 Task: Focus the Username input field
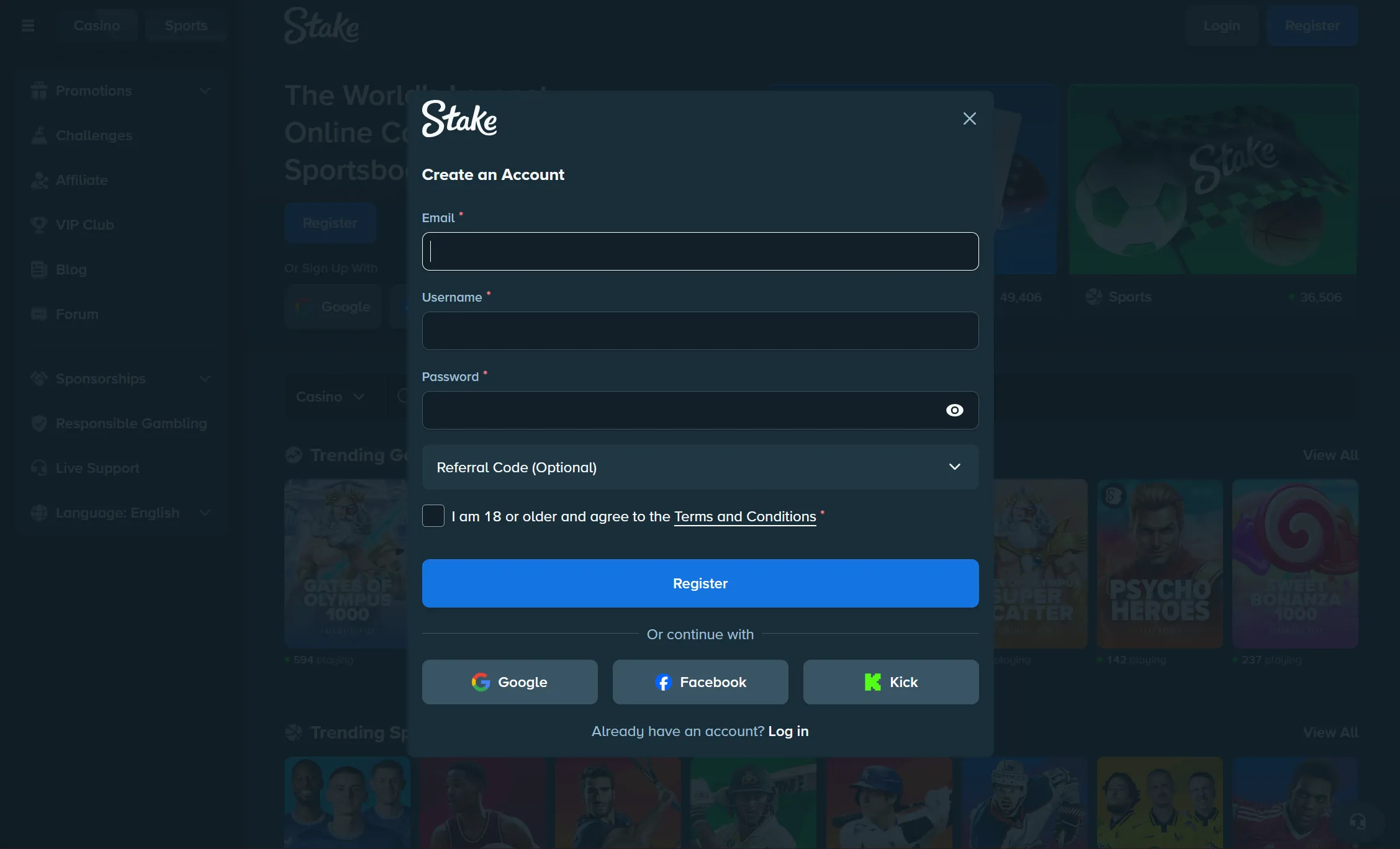(700, 331)
